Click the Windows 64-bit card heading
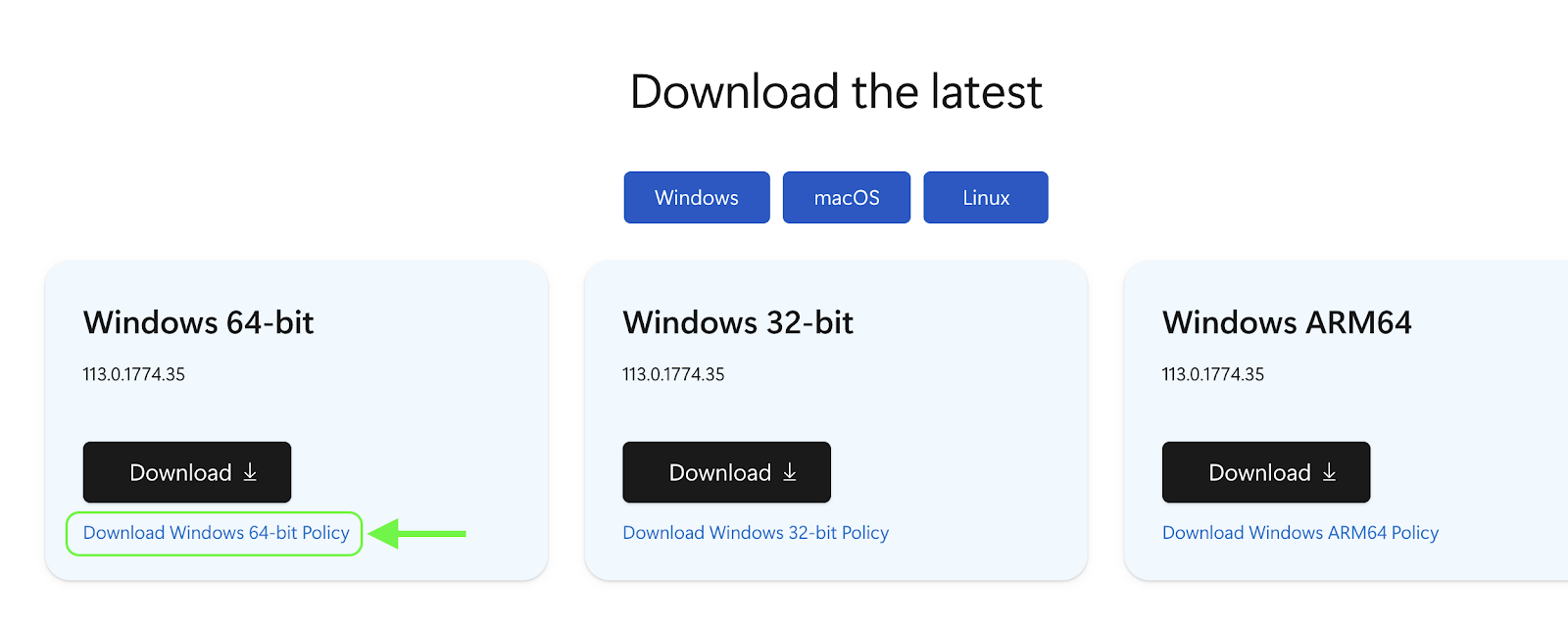This screenshot has width=1568, height=628. click(x=199, y=322)
